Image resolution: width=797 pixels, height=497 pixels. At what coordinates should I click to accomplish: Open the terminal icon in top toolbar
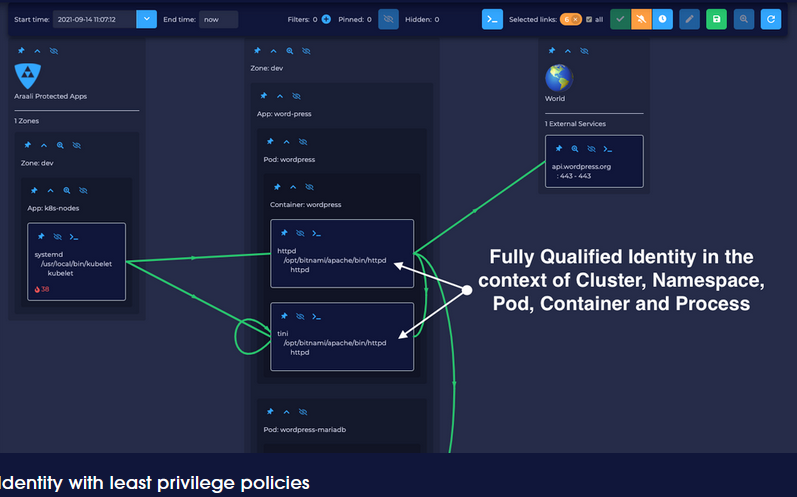pos(492,19)
